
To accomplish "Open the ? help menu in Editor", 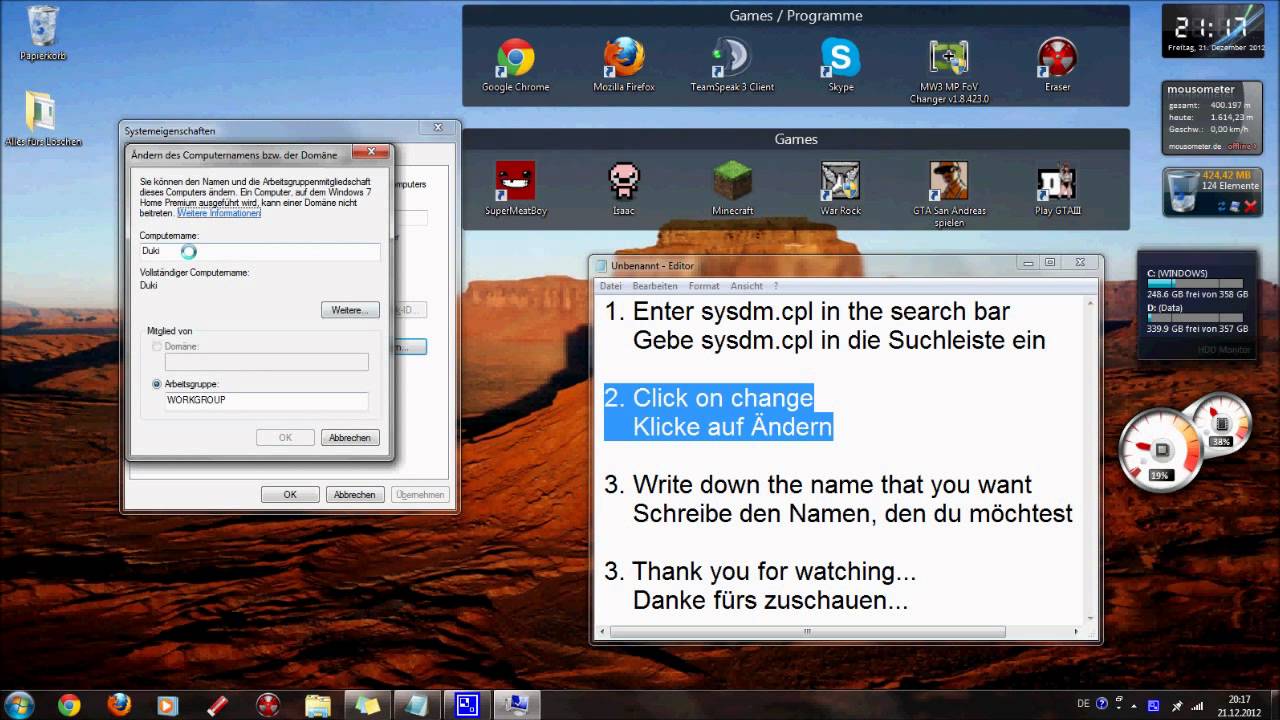I will [x=775, y=286].
